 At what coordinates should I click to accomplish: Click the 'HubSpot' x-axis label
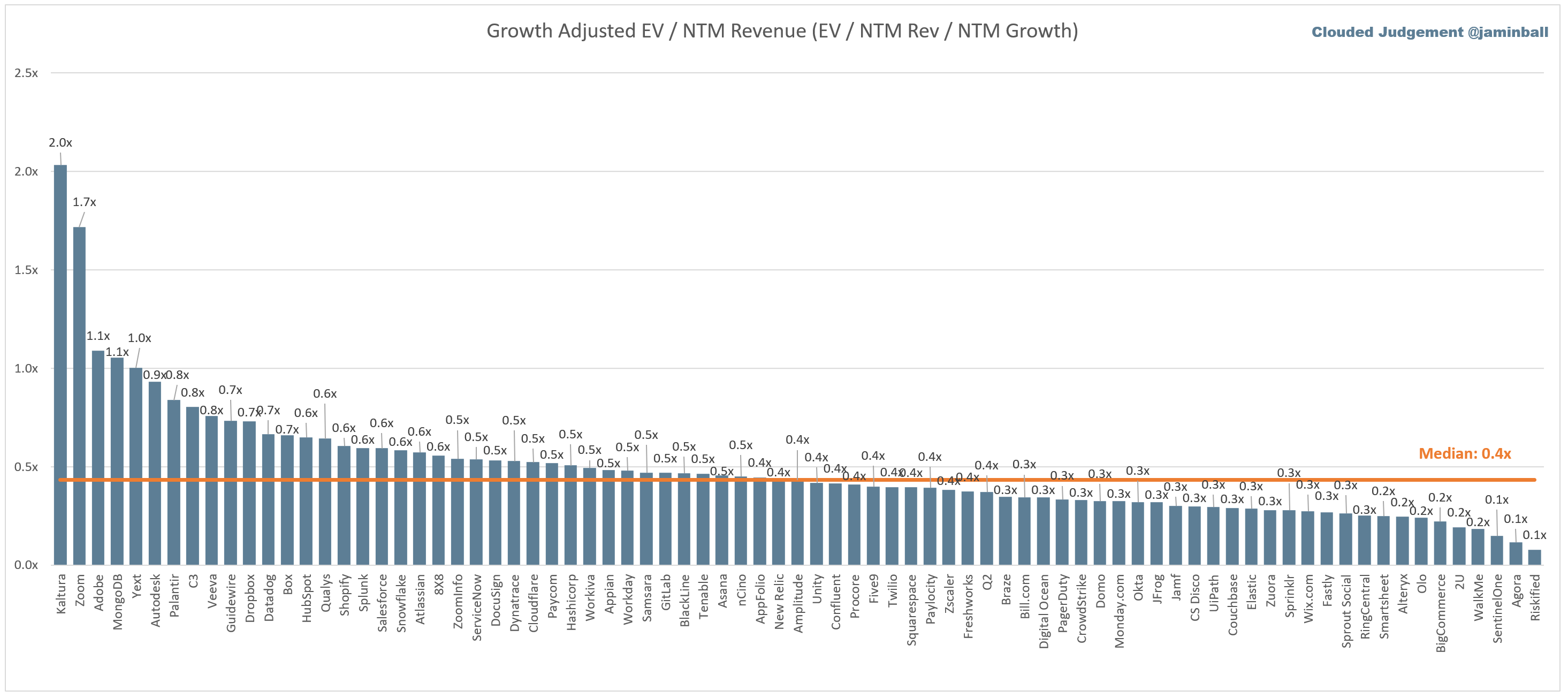[306, 598]
